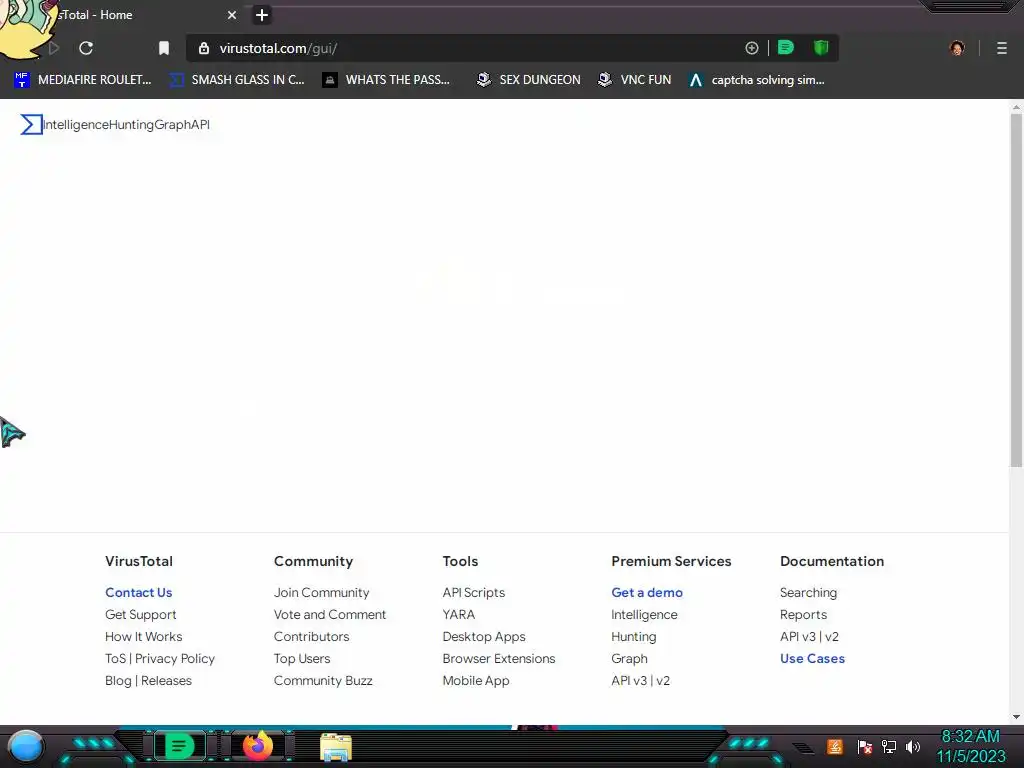
Task: Click Join Community link
Action: pyautogui.click(x=321, y=592)
